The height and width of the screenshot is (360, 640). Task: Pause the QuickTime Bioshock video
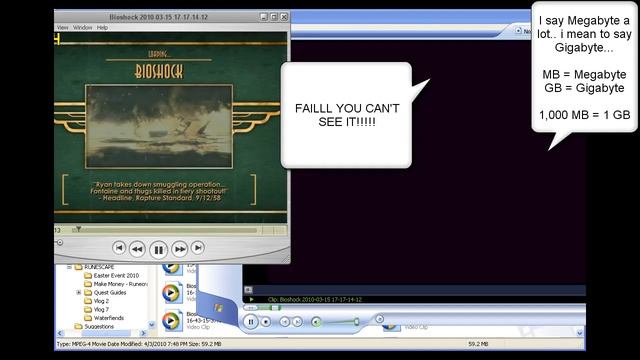pyautogui.click(x=158, y=249)
